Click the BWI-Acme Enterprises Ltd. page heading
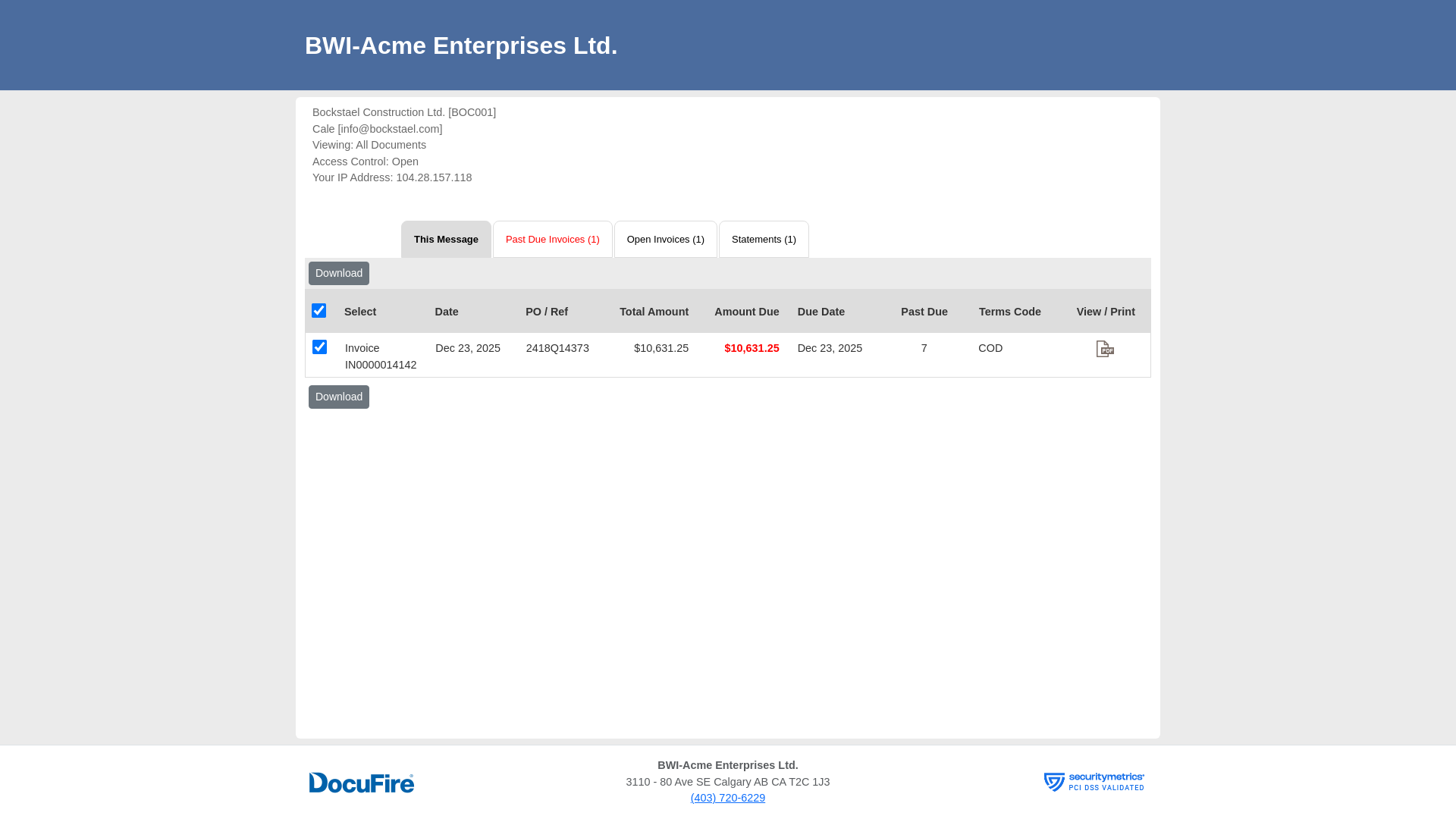Image resolution: width=1456 pixels, height=819 pixels. coord(461,45)
